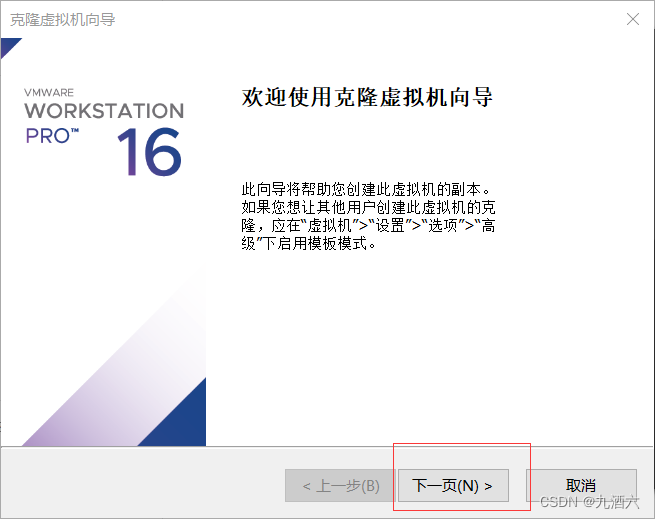Click the 克隆虚拟机向导 window title
The image size is (655, 519).
tap(63, 20)
